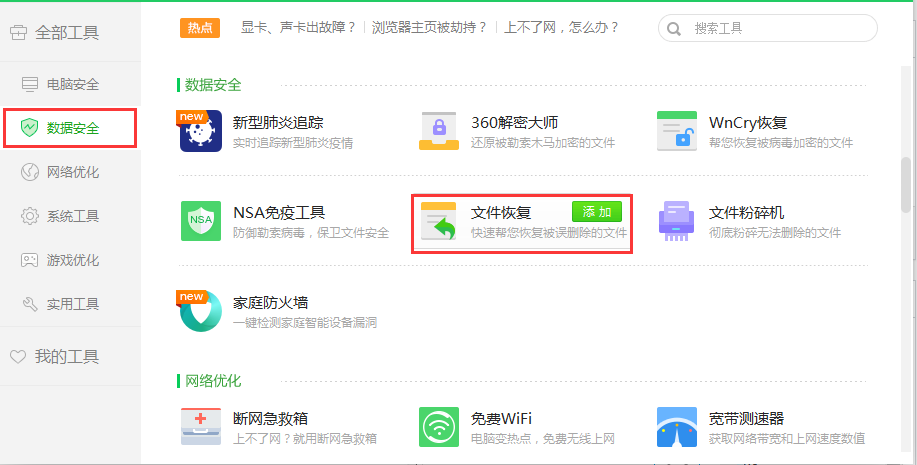Viewport: 917px width, 465px height.
Task: Click the 免费WiFi green icon
Action: 439,426
